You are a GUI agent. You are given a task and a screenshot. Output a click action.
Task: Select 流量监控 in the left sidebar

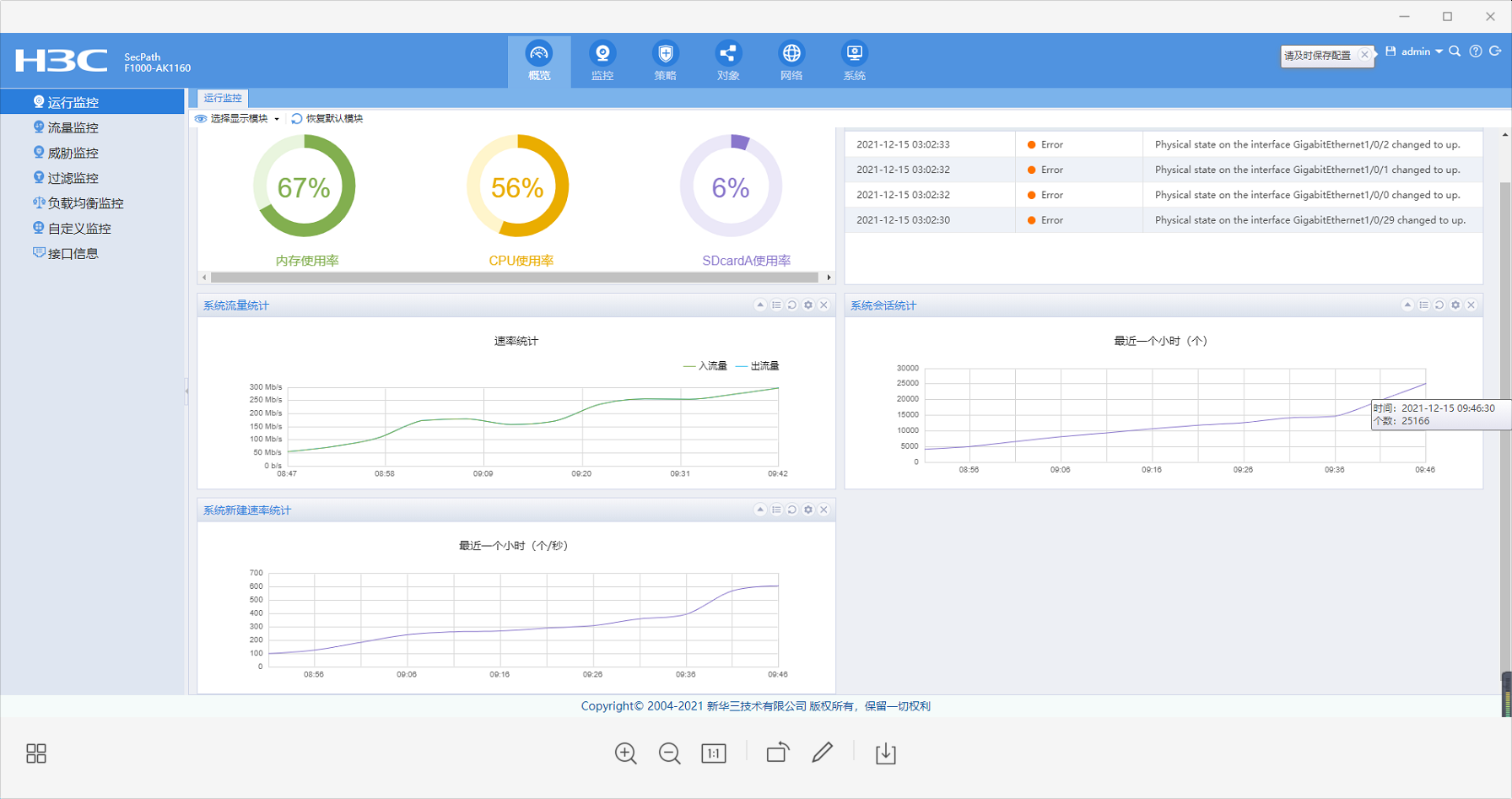73,127
